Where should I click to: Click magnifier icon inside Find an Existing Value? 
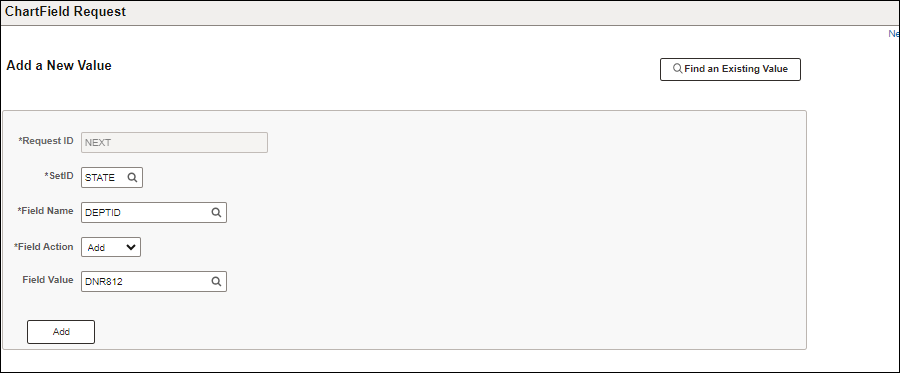point(678,69)
